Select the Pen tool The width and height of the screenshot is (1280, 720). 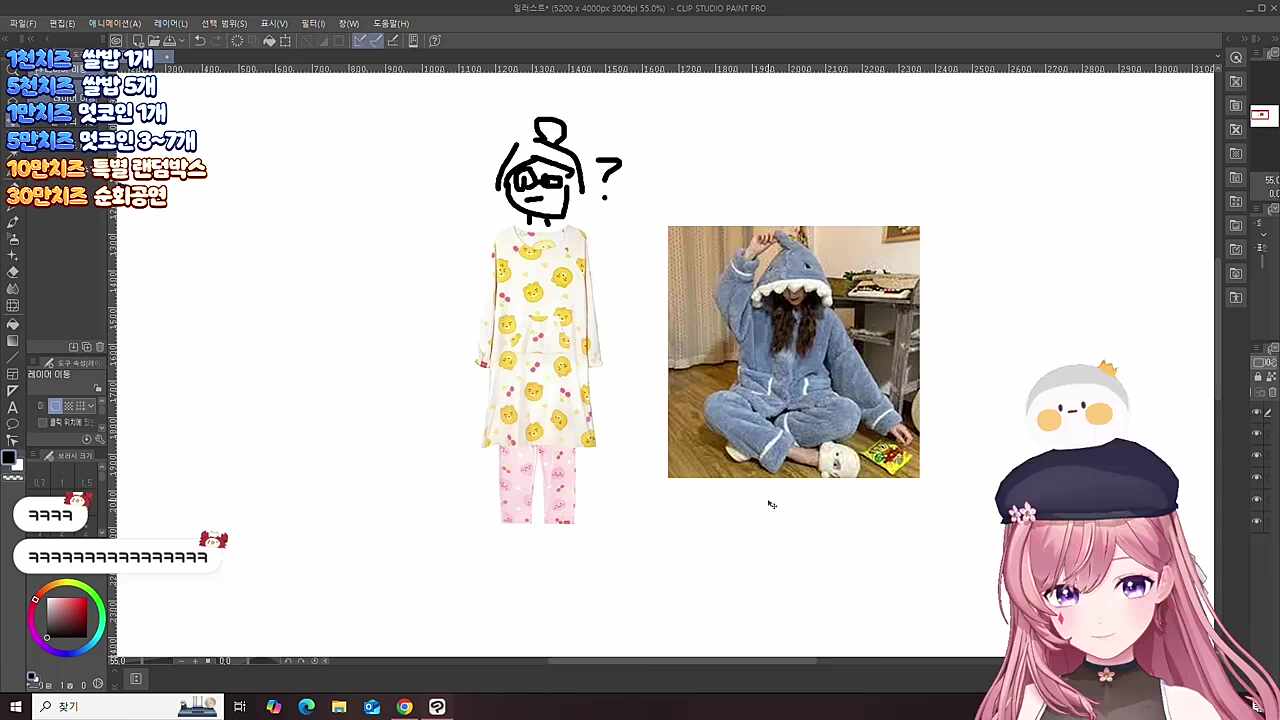(x=13, y=222)
